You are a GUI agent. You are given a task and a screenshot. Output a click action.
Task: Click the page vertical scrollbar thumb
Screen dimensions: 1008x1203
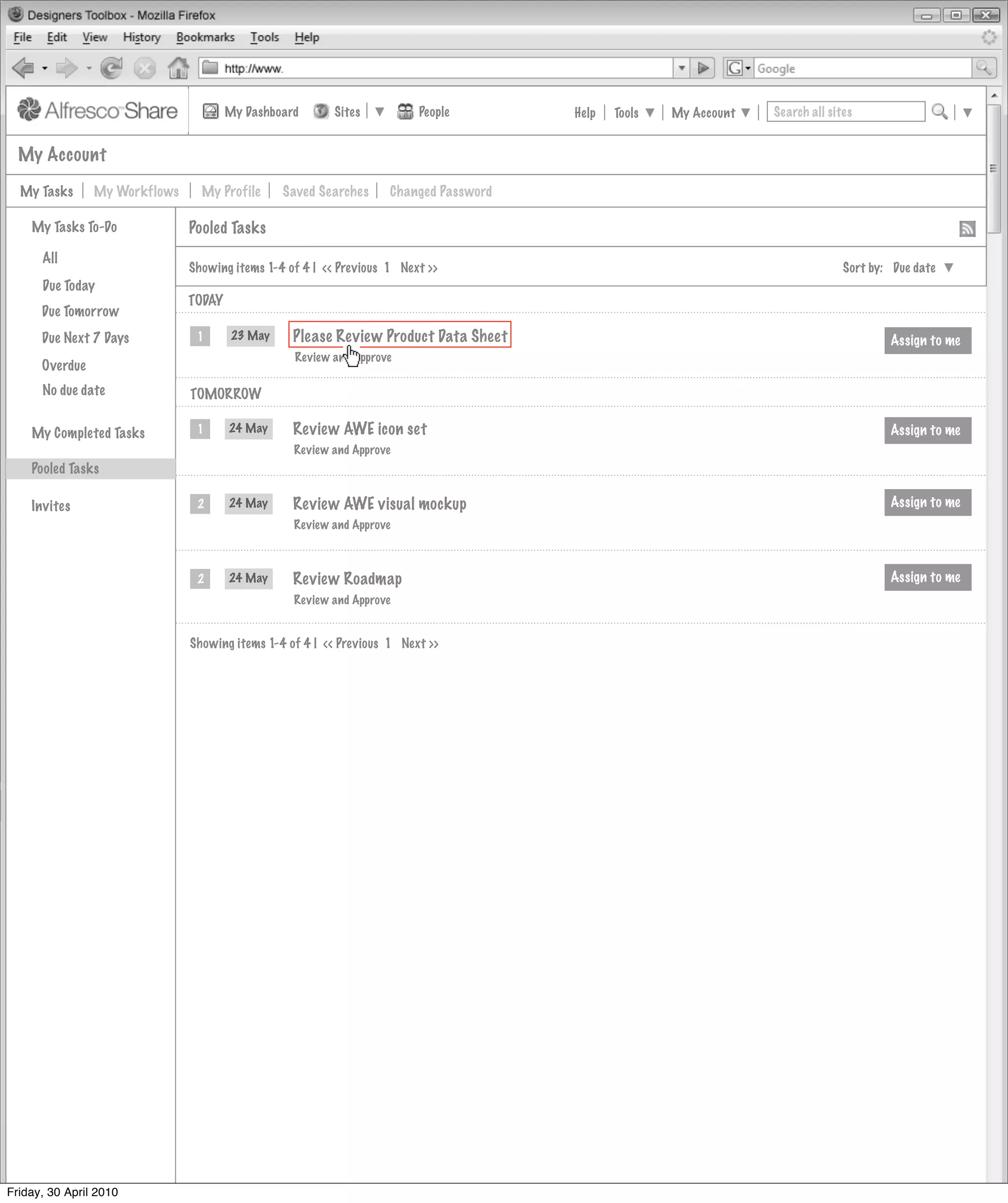point(994,168)
